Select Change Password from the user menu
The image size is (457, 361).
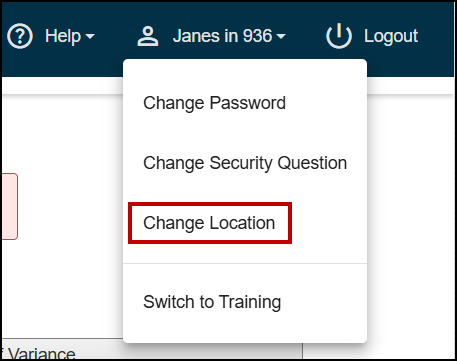tap(214, 103)
